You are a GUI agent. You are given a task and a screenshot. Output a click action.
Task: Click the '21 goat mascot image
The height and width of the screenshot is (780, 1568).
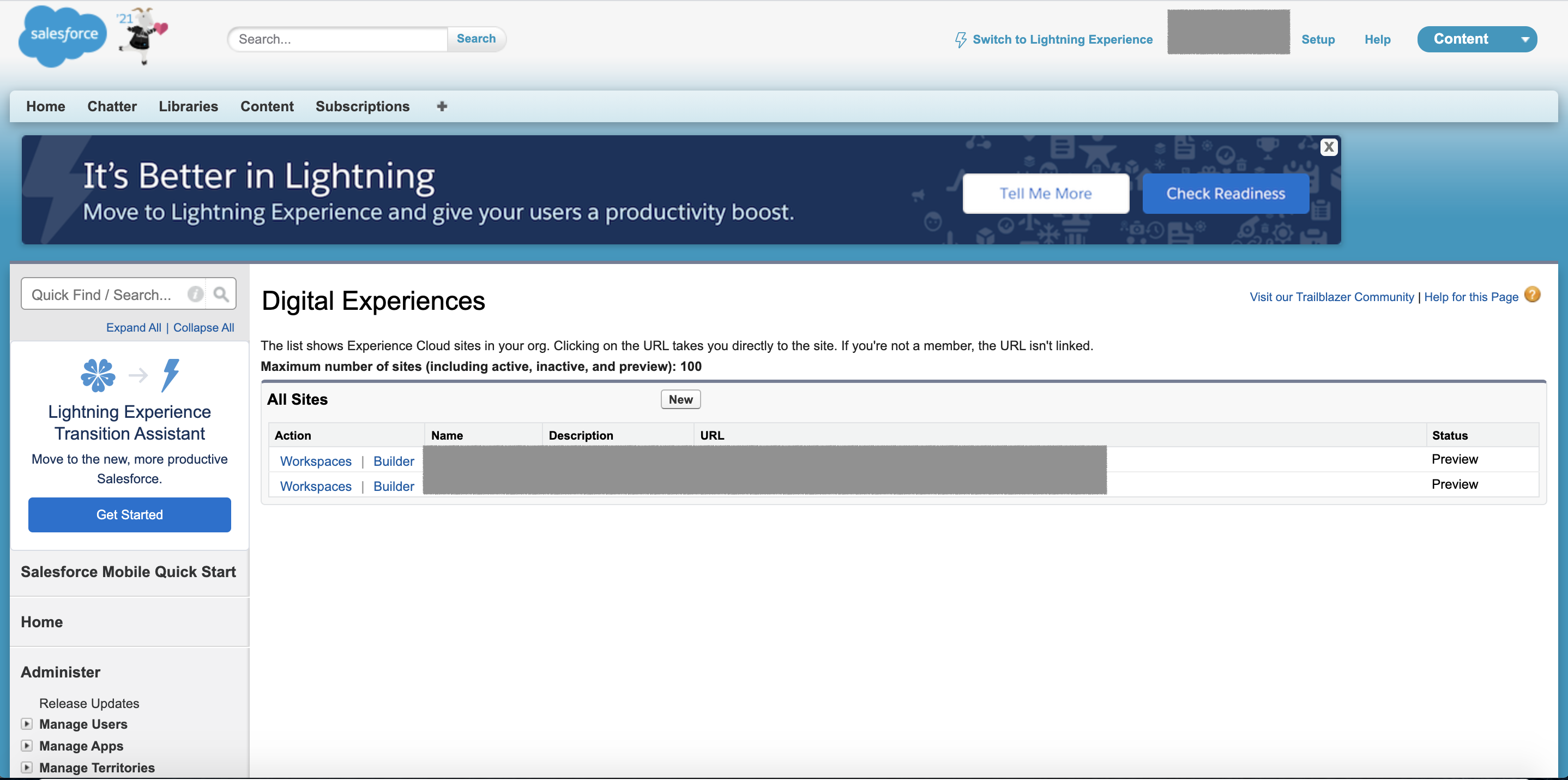point(142,36)
